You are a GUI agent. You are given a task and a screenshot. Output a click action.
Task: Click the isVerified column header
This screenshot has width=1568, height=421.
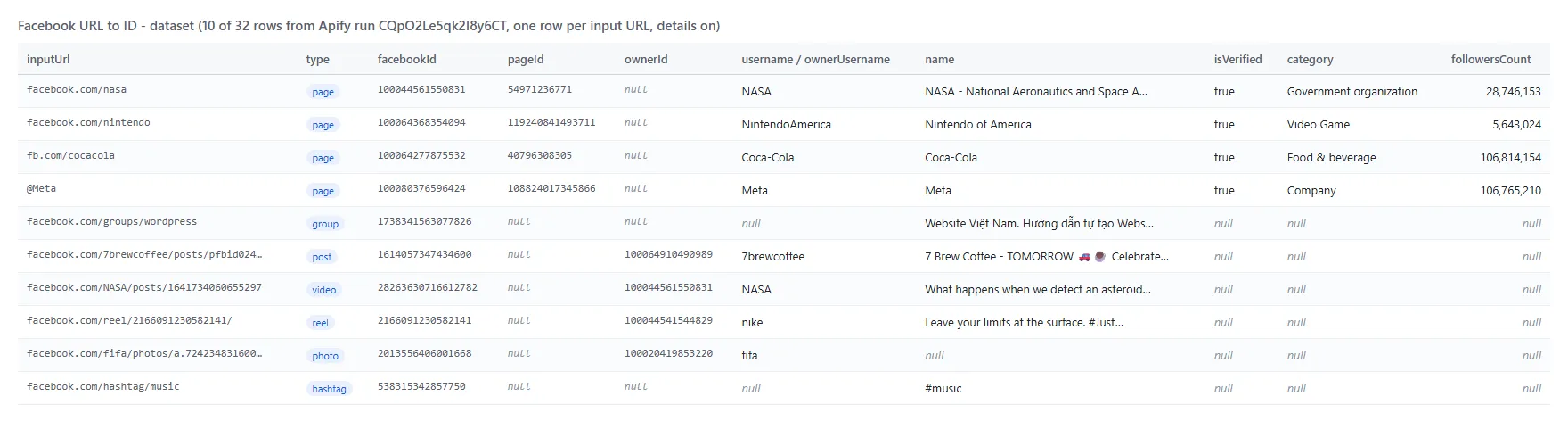[1237, 60]
